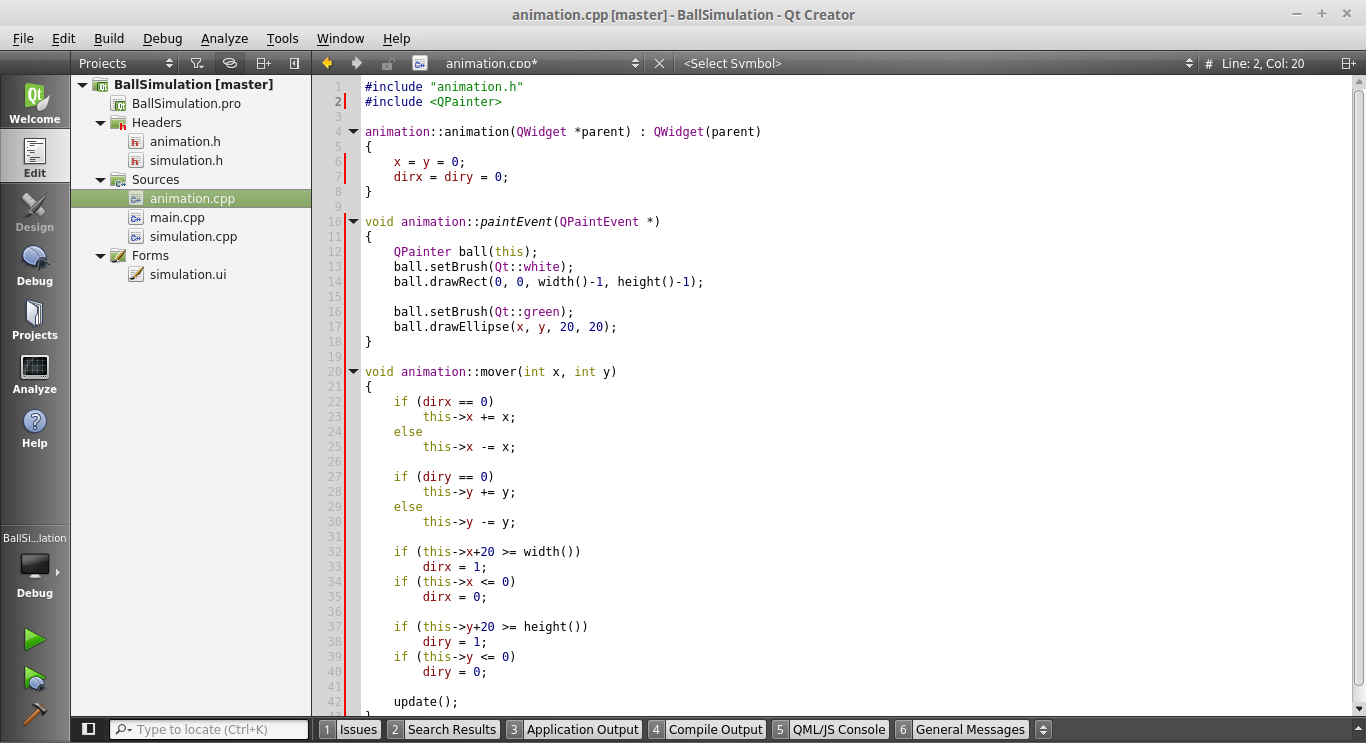Close the Projects side panel
1366x743 pixels.
click(294, 63)
